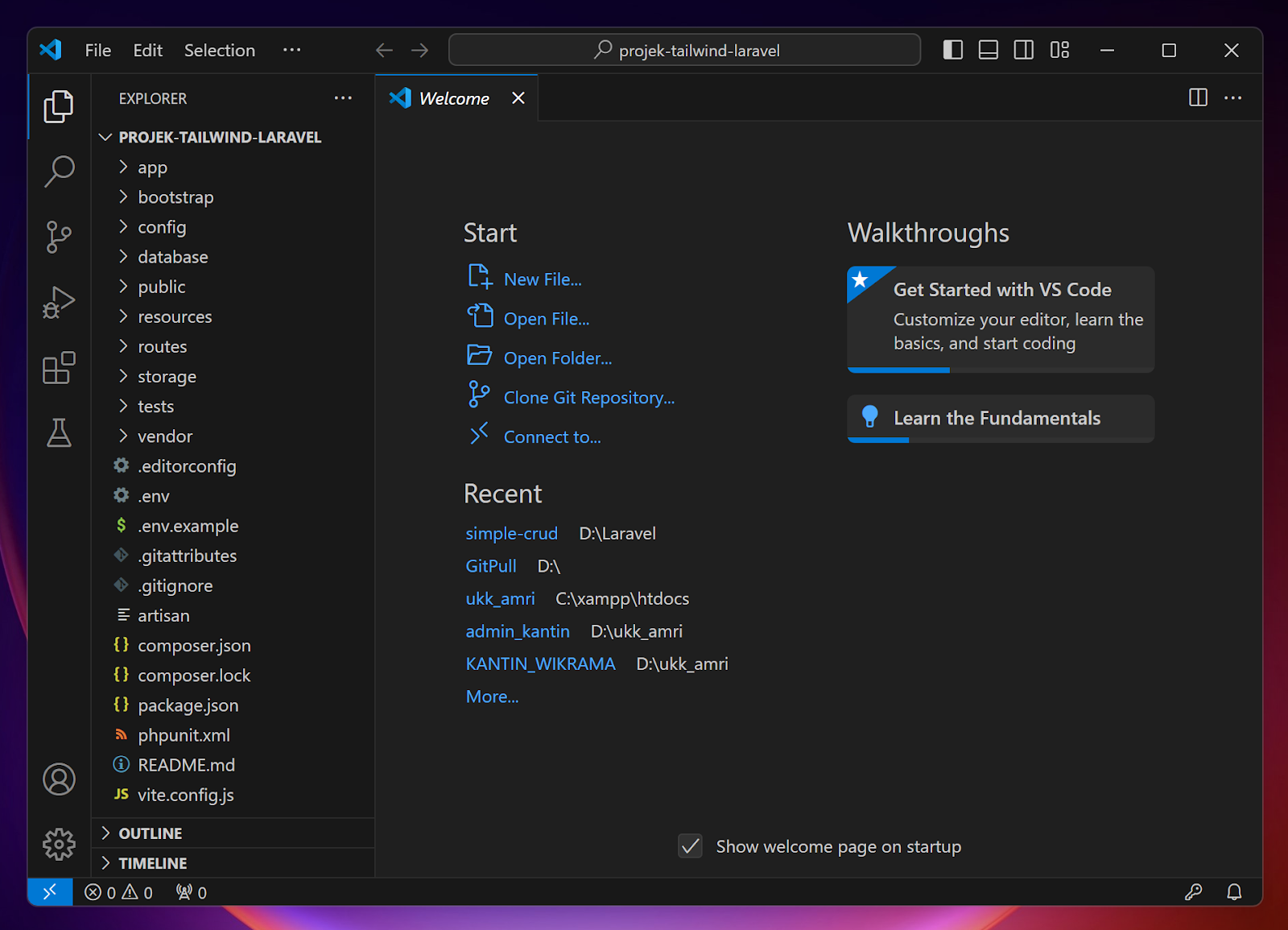
Task: Open the Testing flask view
Action: coord(59,433)
